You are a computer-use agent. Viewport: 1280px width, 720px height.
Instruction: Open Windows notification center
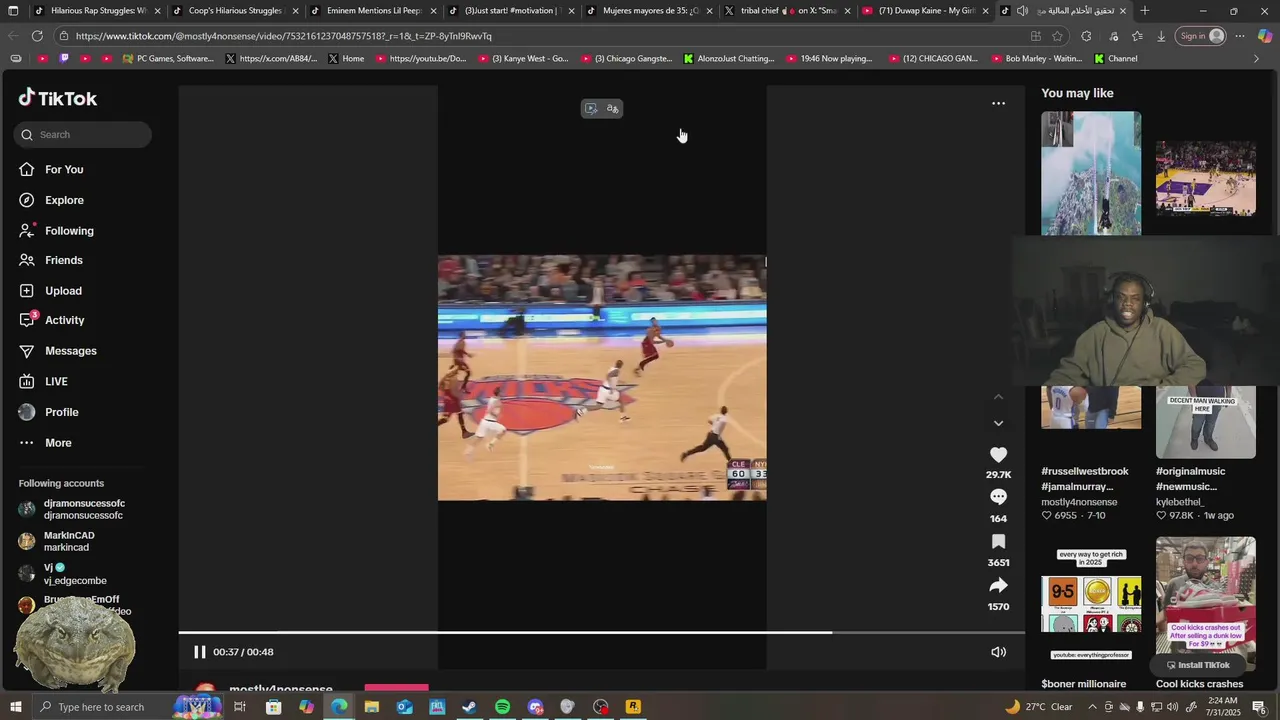pos(1260,707)
